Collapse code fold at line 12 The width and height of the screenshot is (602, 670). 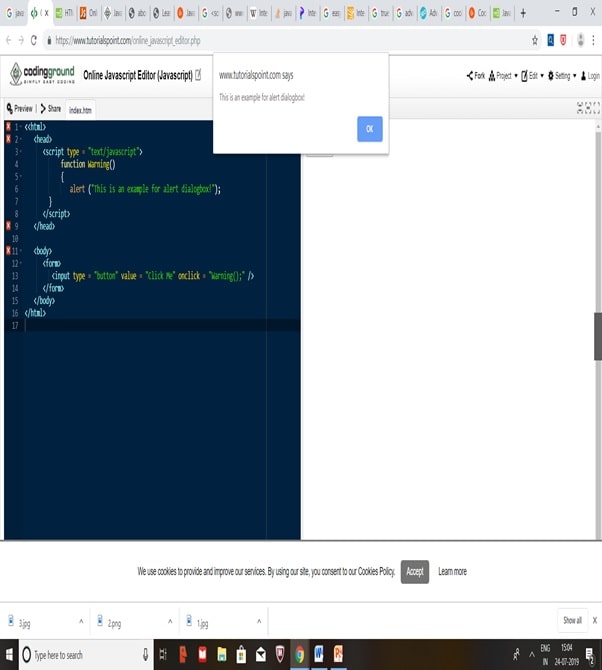click(21, 264)
